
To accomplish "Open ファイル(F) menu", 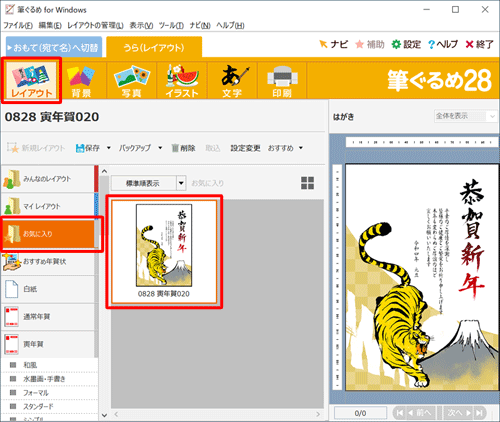I will 18,25.
